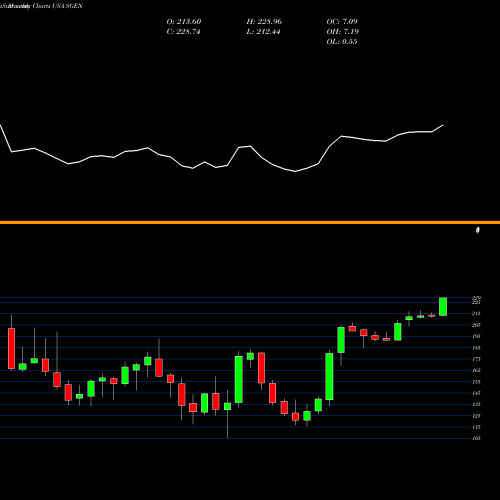Click the 125 price axis label
Viewport: 500px width, 500px height.
tap(477, 416)
